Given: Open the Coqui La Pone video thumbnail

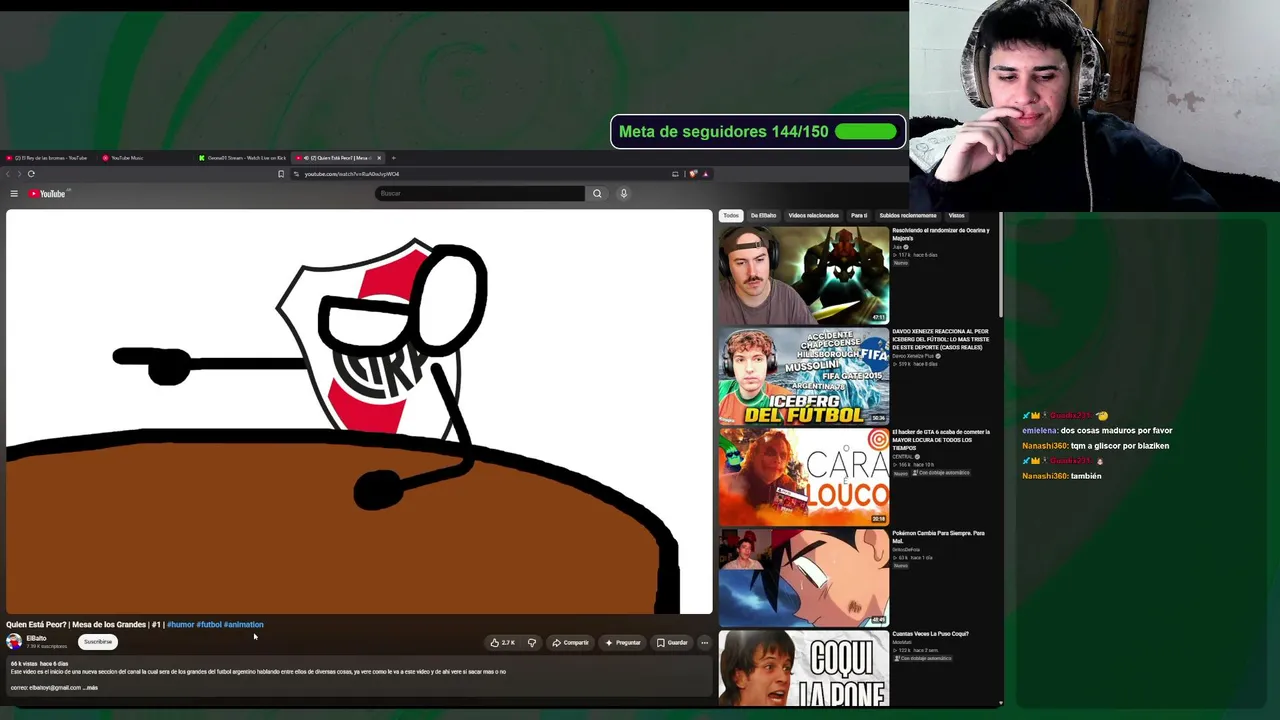Looking at the screenshot, I should 804,668.
